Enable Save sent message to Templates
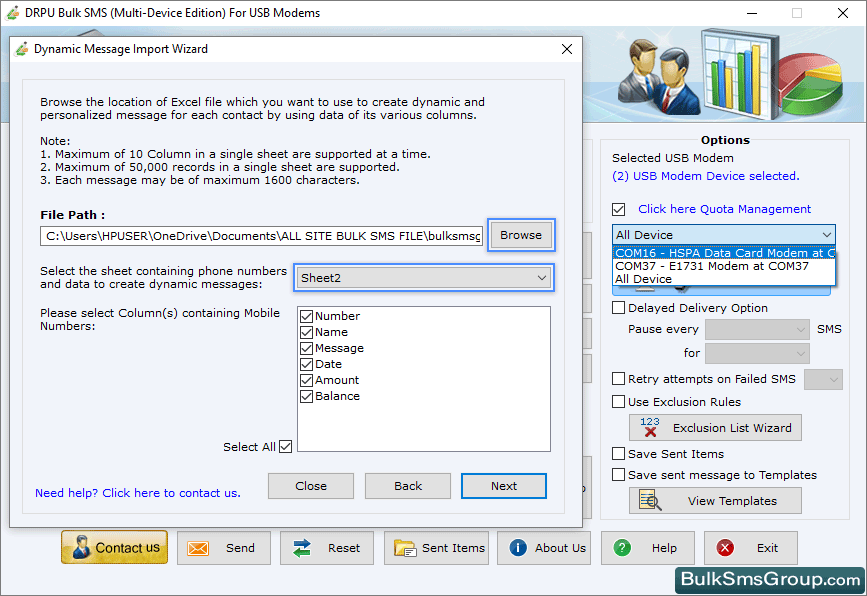Image resolution: width=867 pixels, height=596 pixels. pyautogui.click(x=619, y=475)
